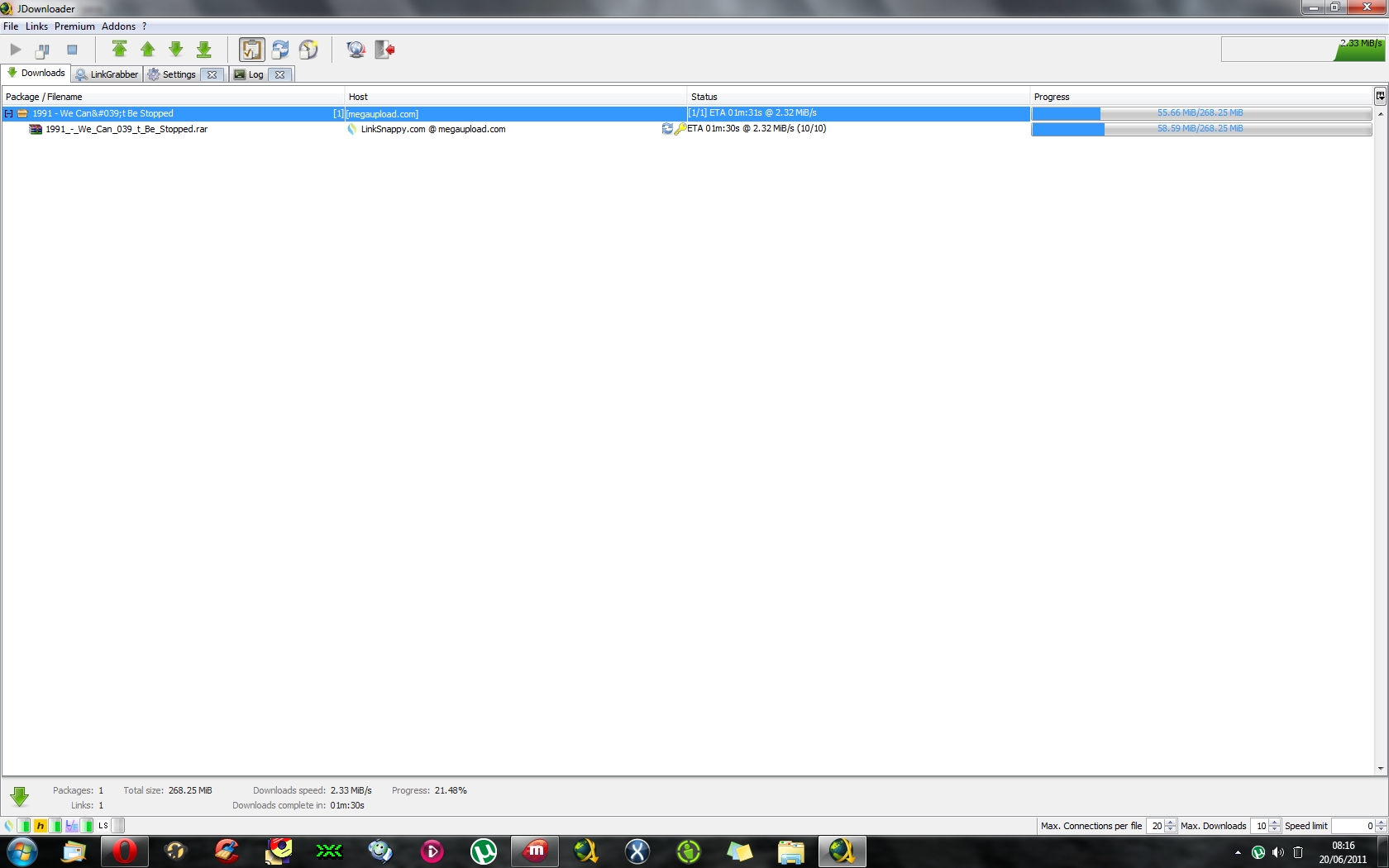Sort by Package / Filename column header

(173, 97)
